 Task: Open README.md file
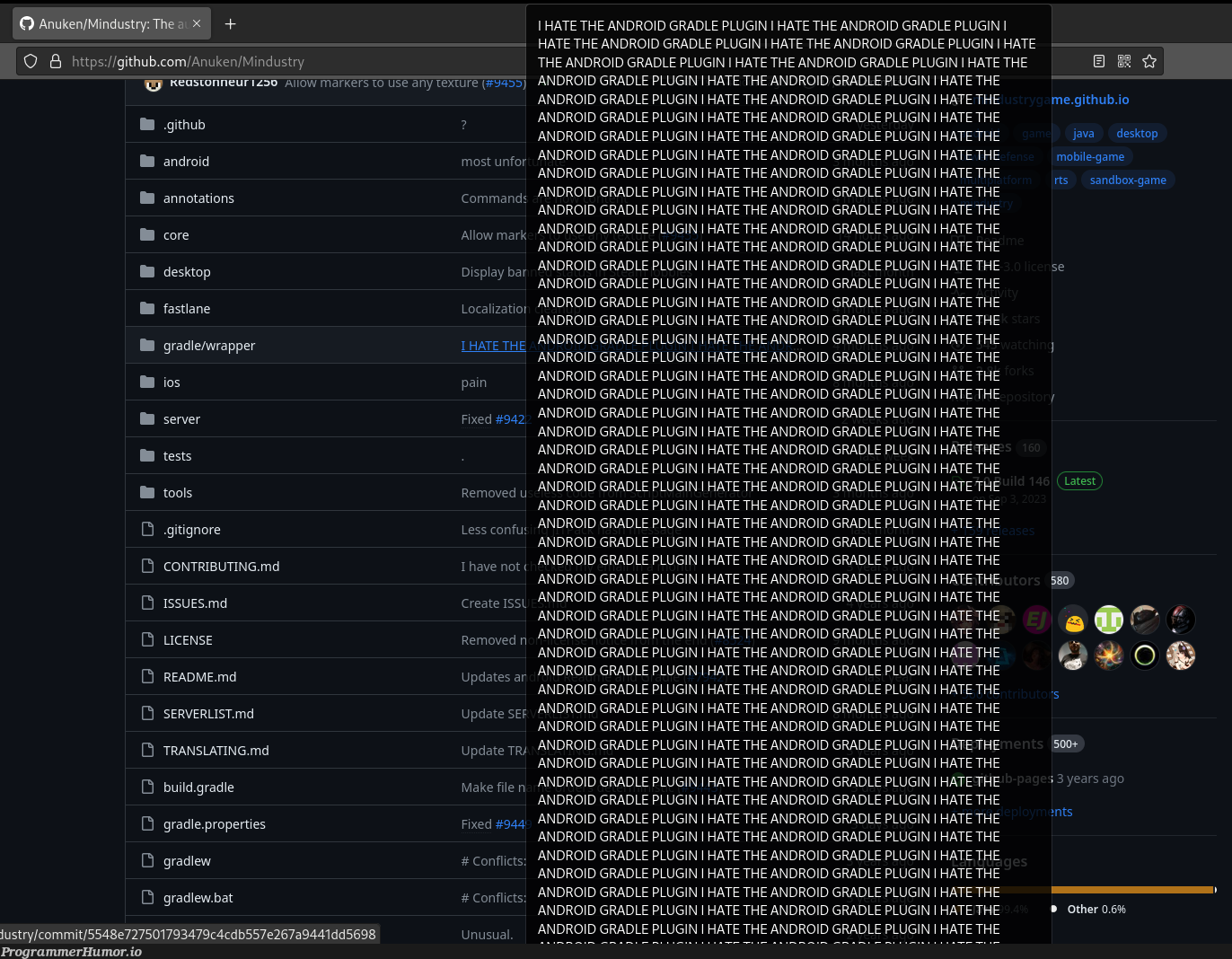(199, 677)
